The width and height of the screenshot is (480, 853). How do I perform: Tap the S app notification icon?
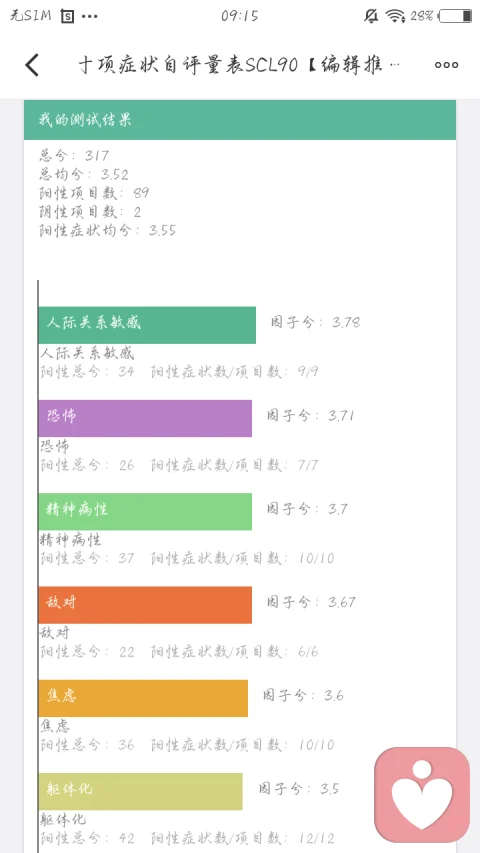coord(67,16)
